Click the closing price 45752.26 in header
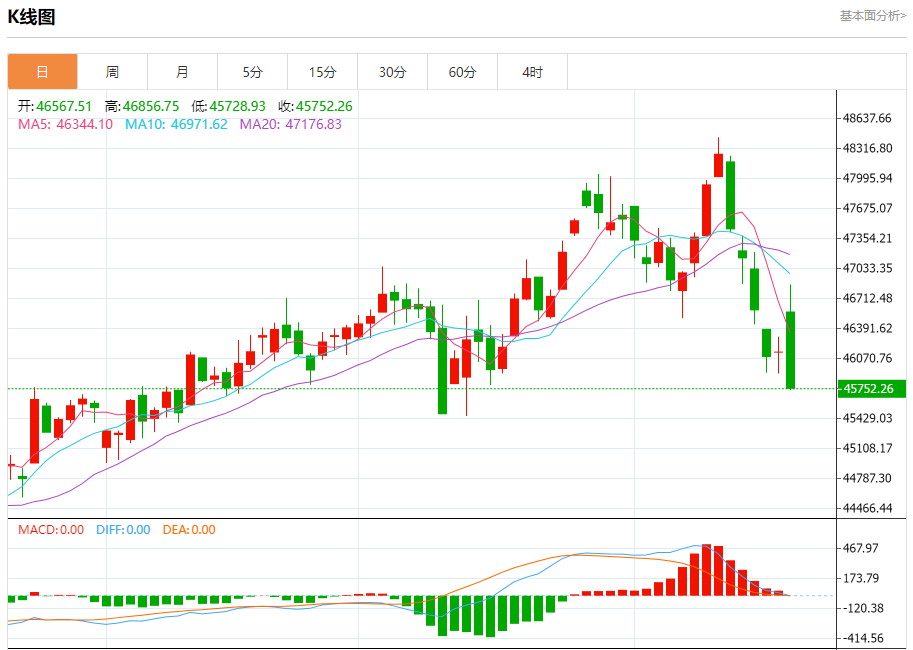The height and width of the screenshot is (650, 913). click(x=324, y=106)
